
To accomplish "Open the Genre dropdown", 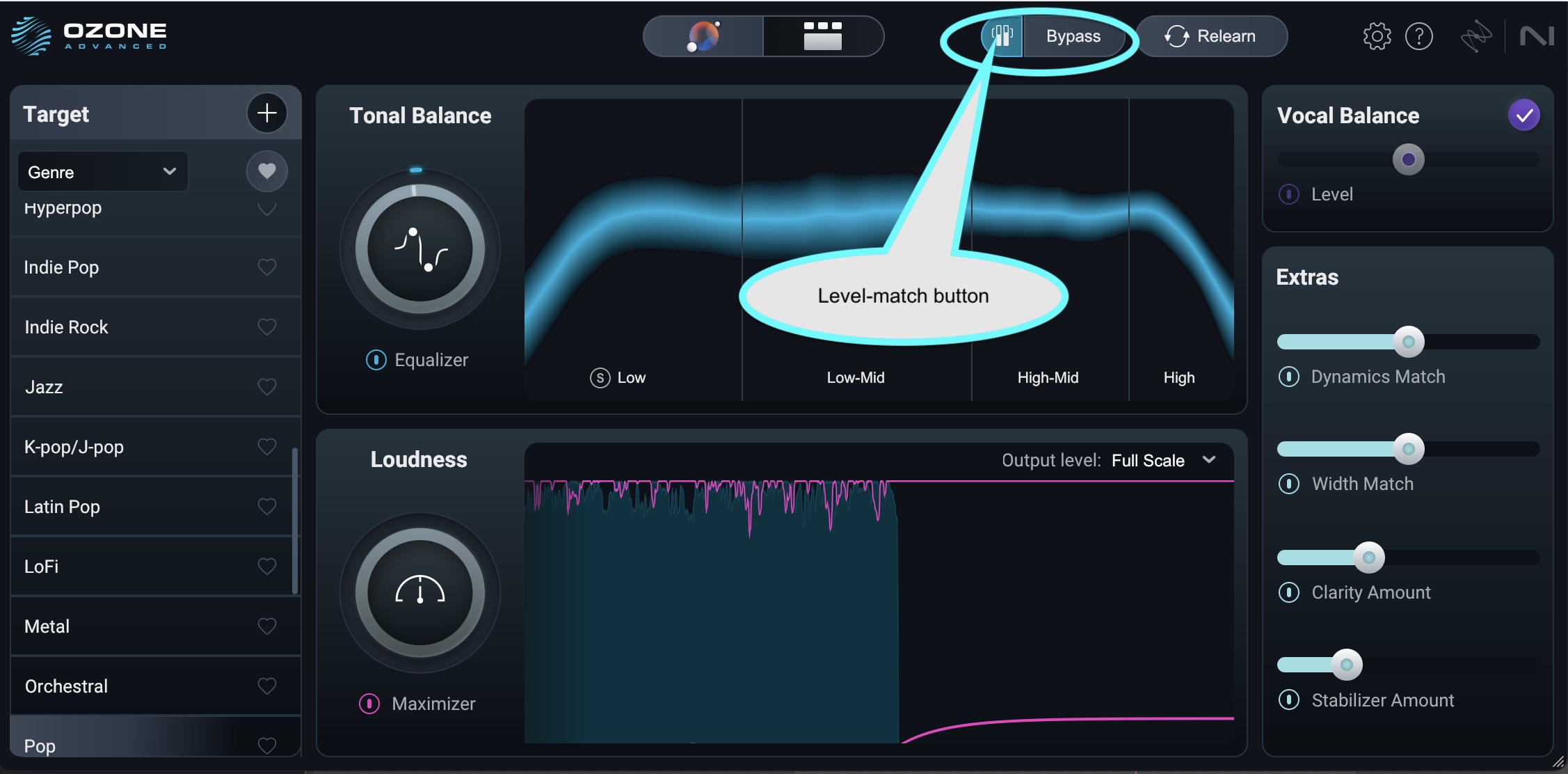I will pyautogui.click(x=102, y=171).
